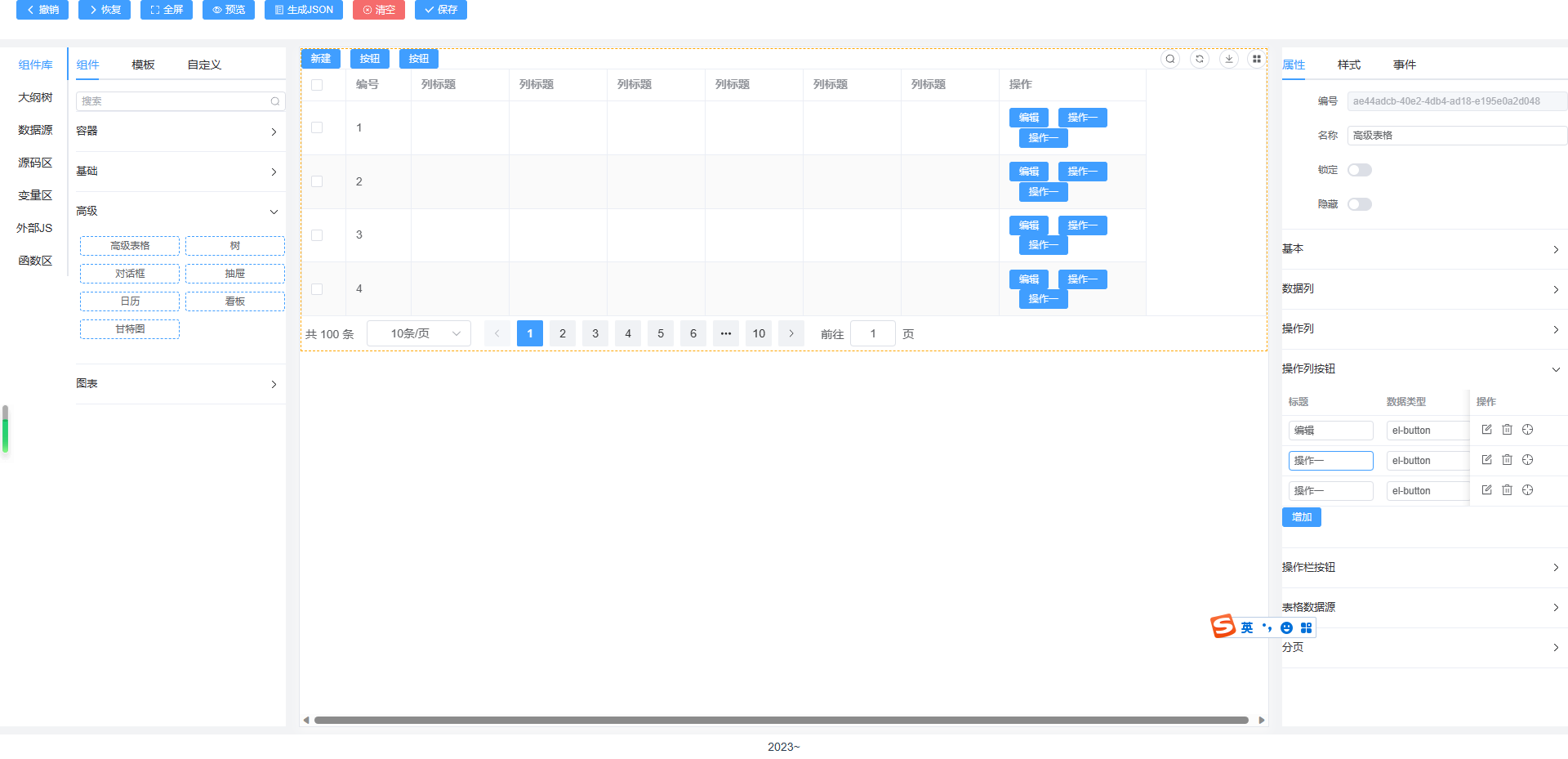Click the table refresh icon
The image size is (1568, 759).
click(x=1200, y=59)
